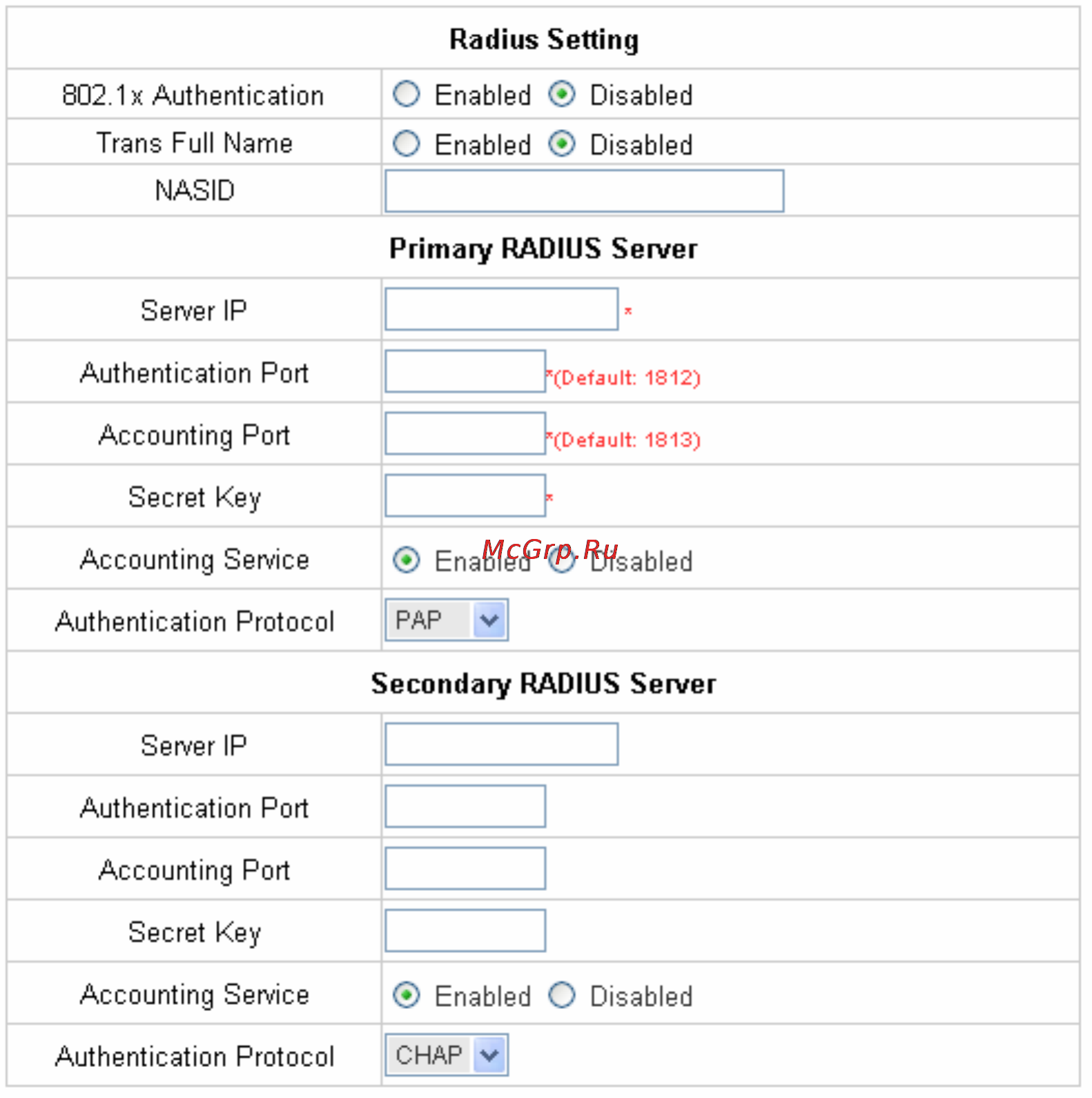This screenshot has width=1092, height=1098.
Task: Select Enabled for Secondary Accounting Service
Action: (406, 995)
